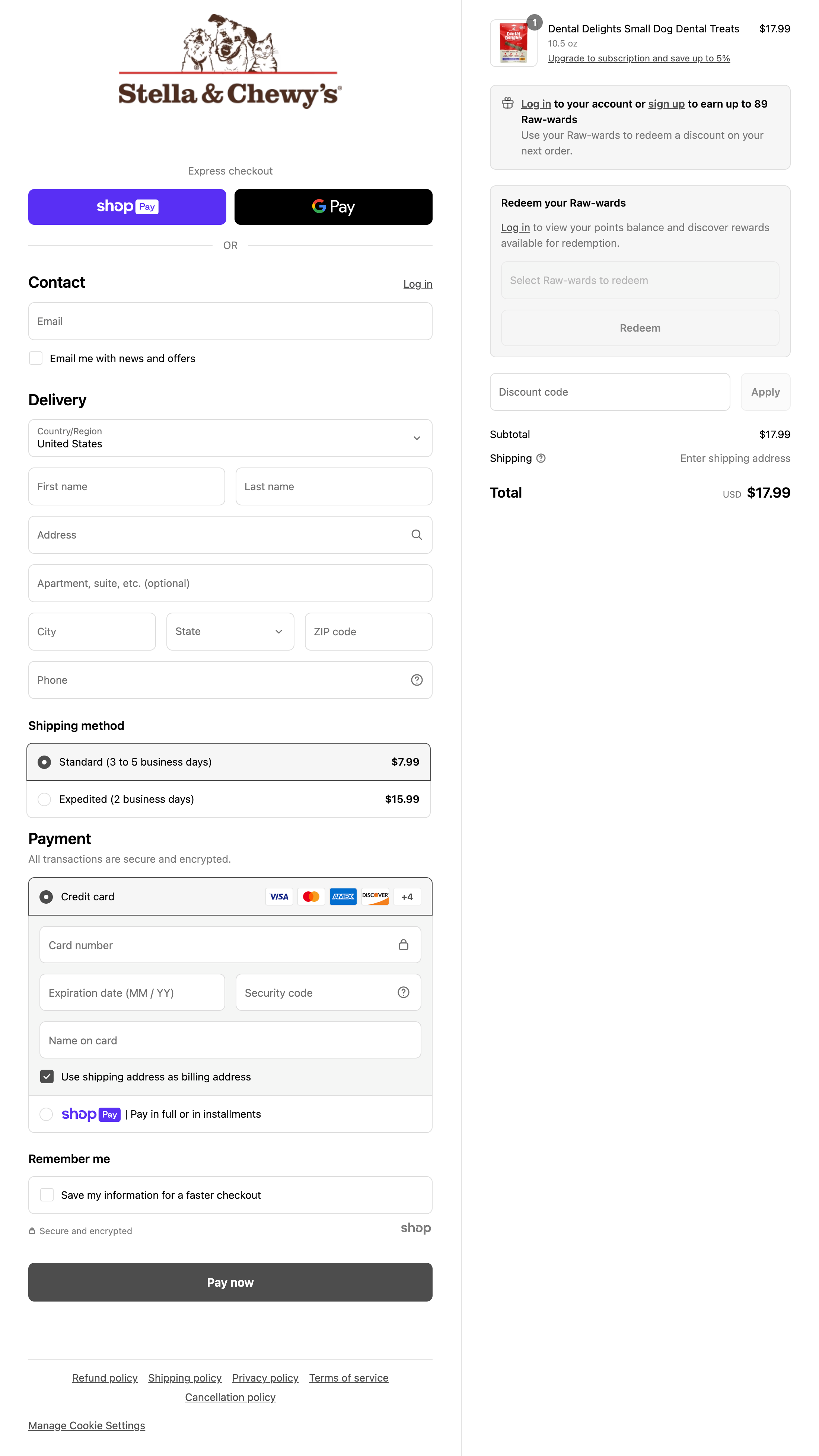
Task: Open the Country/Region selector
Action: (230, 438)
